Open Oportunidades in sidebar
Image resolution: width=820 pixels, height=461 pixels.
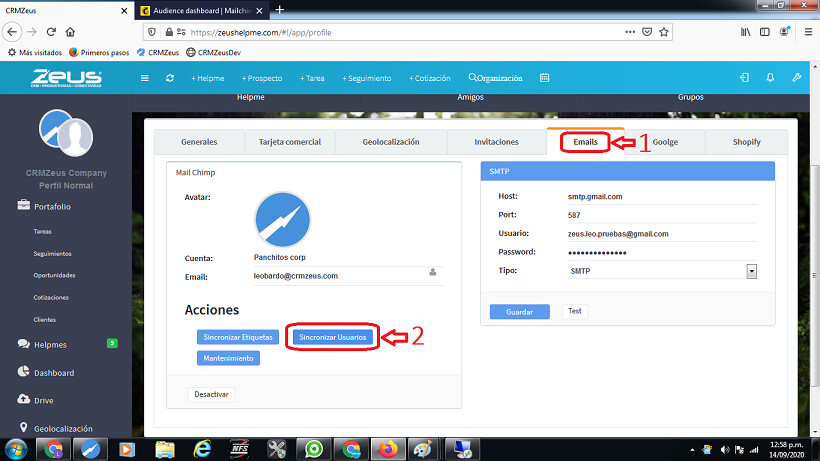(54, 275)
